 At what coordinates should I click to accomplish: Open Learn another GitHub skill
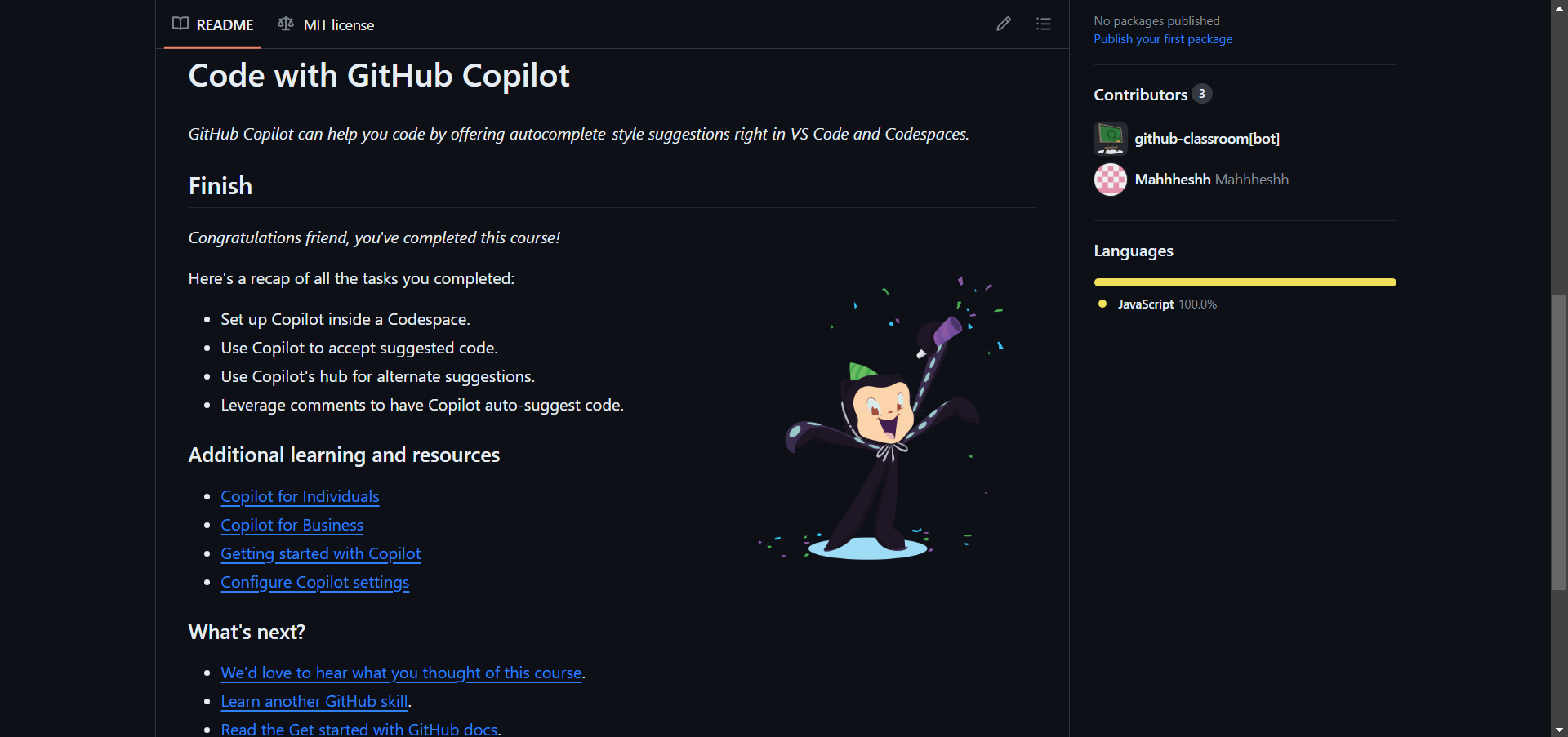click(314, 701)
